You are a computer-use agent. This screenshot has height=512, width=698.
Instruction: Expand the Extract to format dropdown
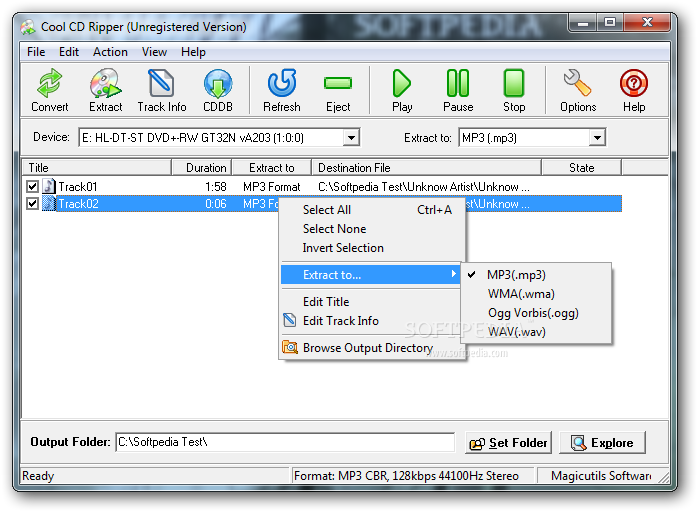tap(597, 138)
